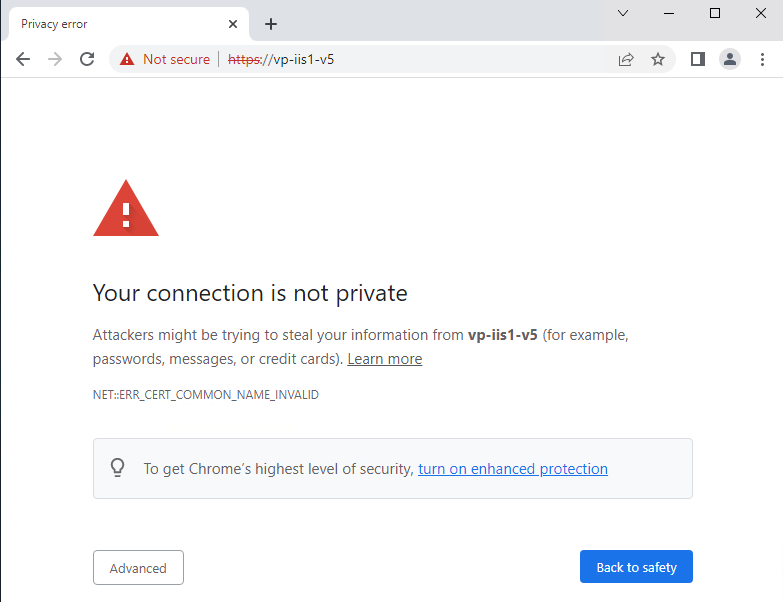The image size is (783, 602).
Task: Open the side panel
Action: click(x=698, y=59)
